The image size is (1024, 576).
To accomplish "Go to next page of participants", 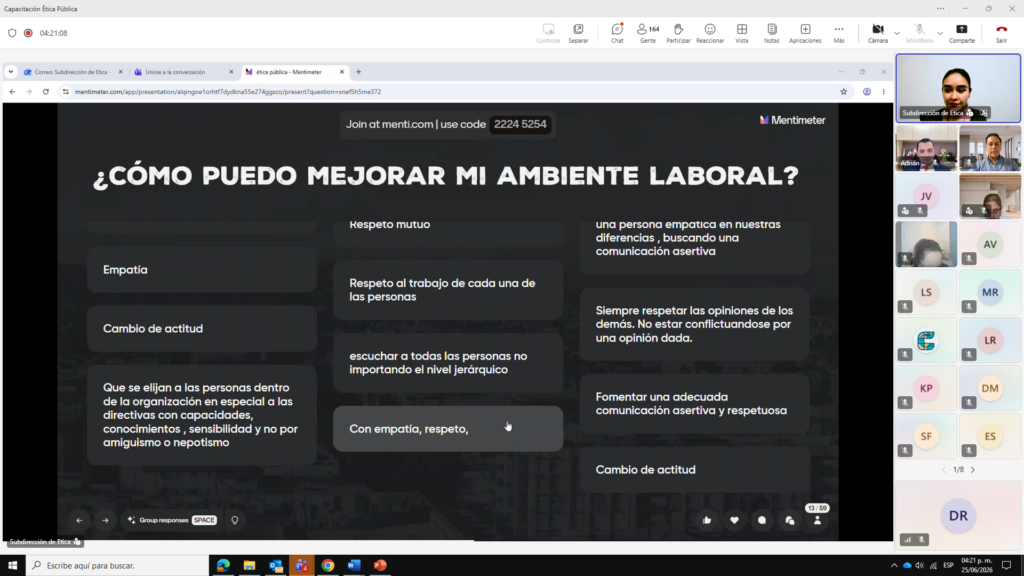I will 972,470.
